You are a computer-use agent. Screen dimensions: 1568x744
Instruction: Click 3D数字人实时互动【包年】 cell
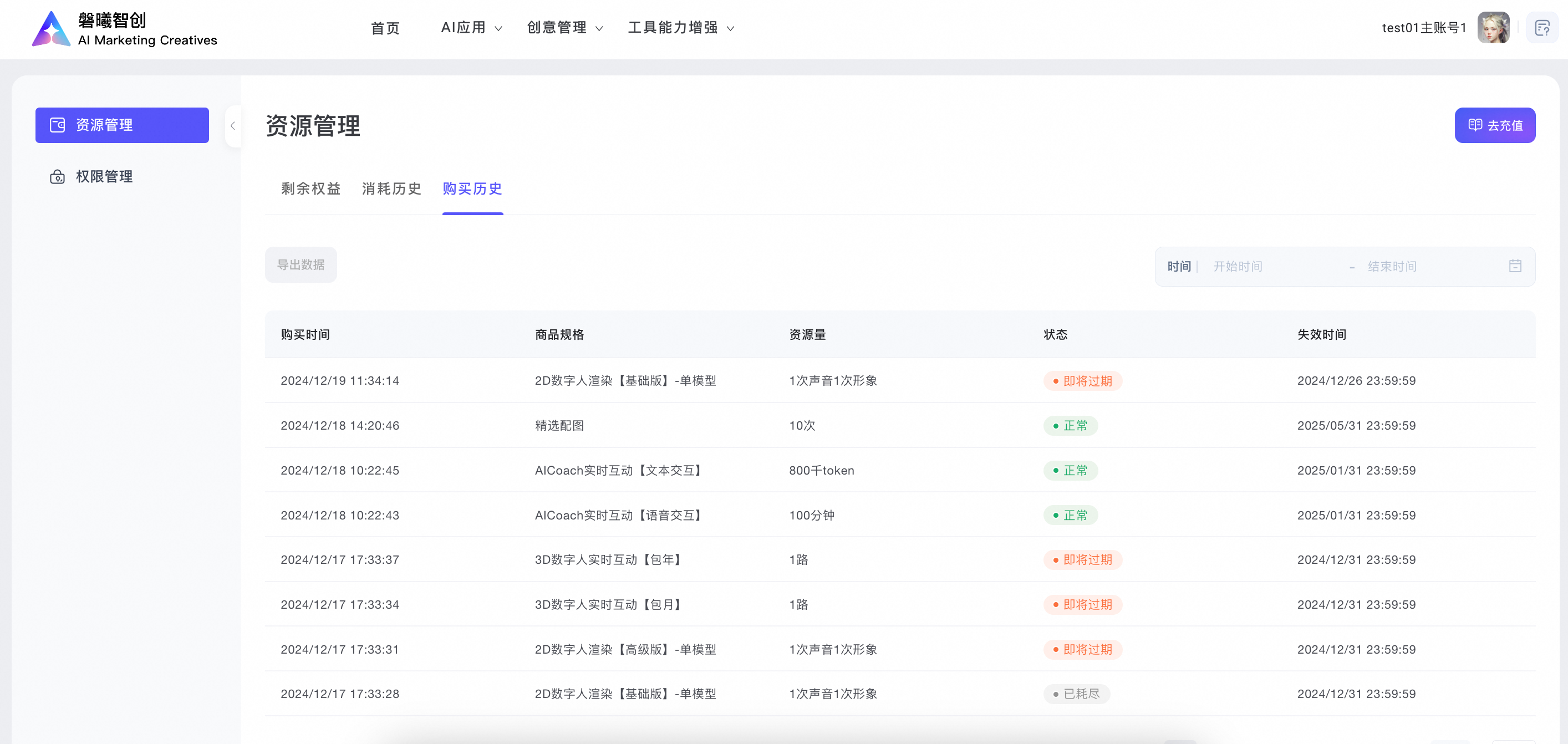(609, 559)
